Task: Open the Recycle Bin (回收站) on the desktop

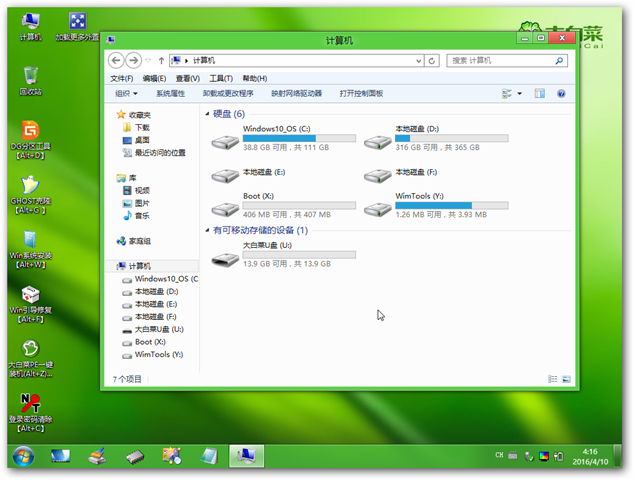Action: pyautogui.click(x=31, y=77)
